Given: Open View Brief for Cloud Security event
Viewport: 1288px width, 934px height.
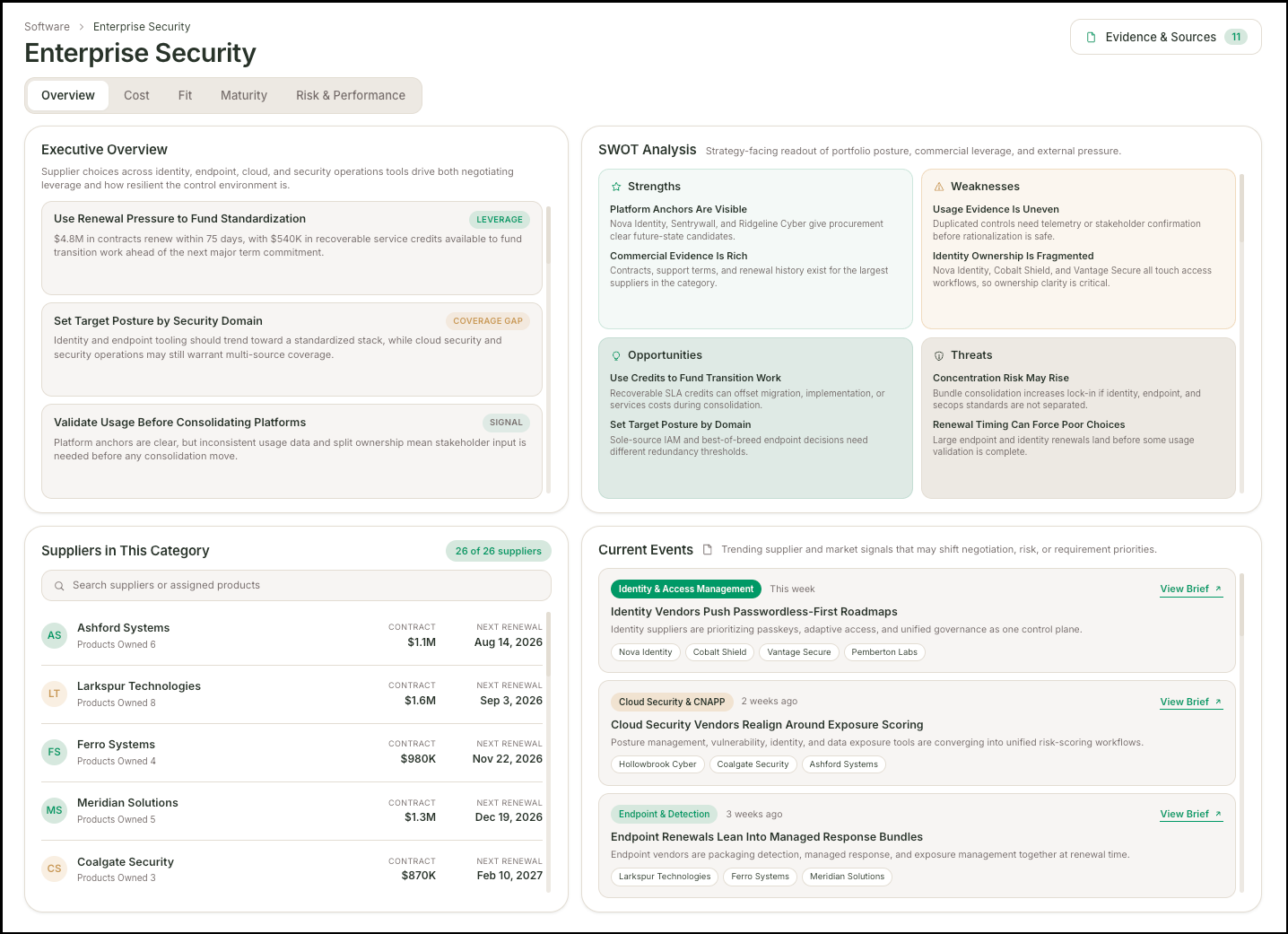Looking at the screenshot, I should coord(1191,703).
